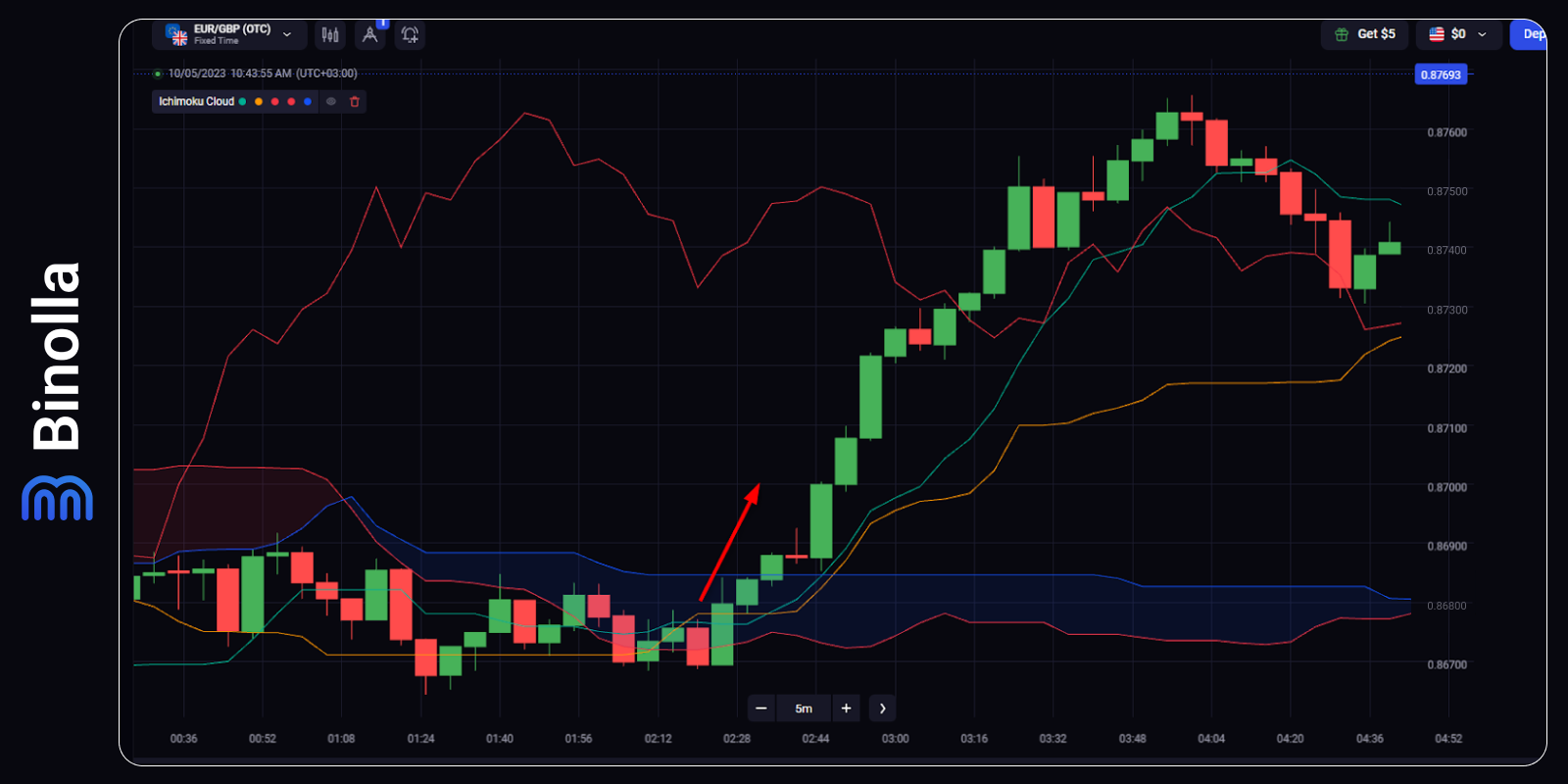
Task: Open Ichimoku Cloud indicator settings label
Action: click(197, 102)
